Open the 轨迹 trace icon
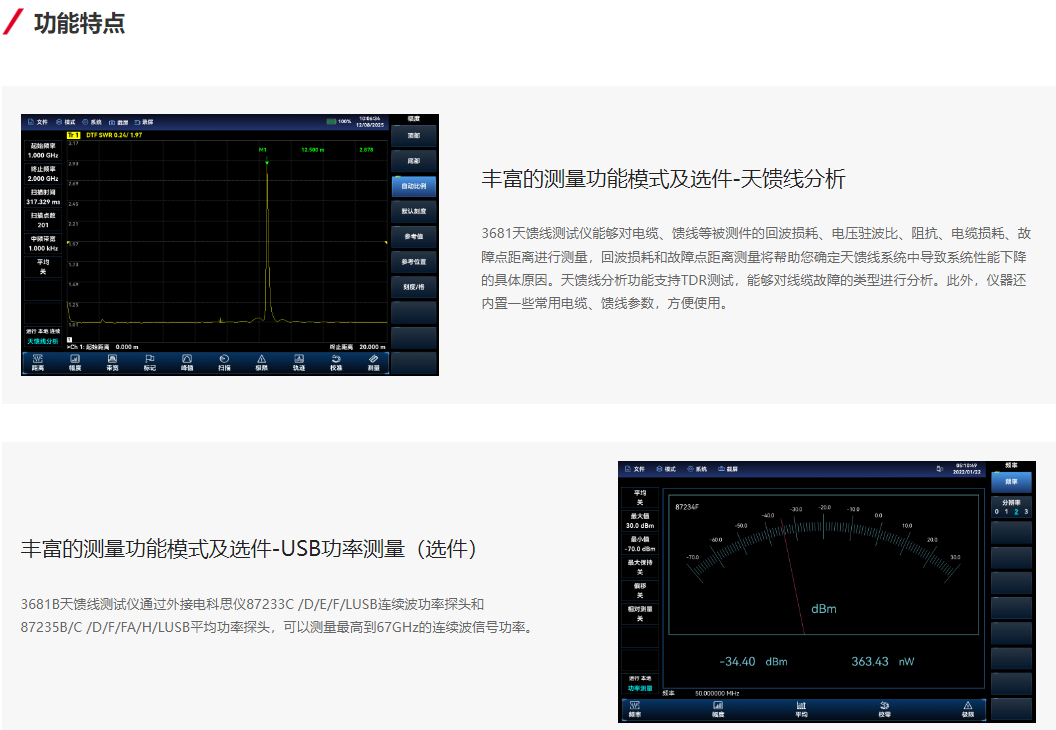The height and width of the screenshot is (730, 1056). [298, 362]
